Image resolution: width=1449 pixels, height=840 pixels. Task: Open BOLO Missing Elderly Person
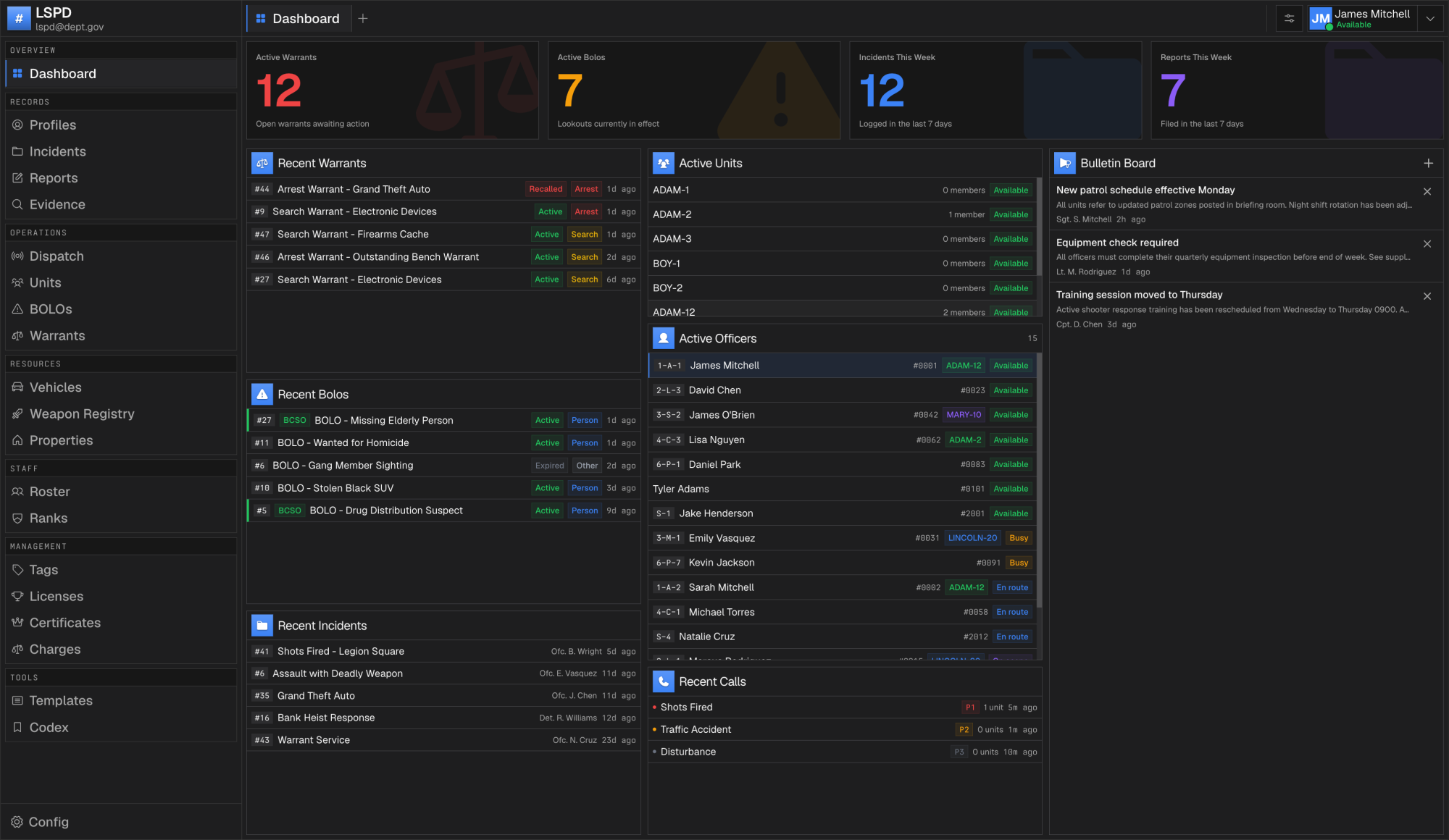(443, 421)
